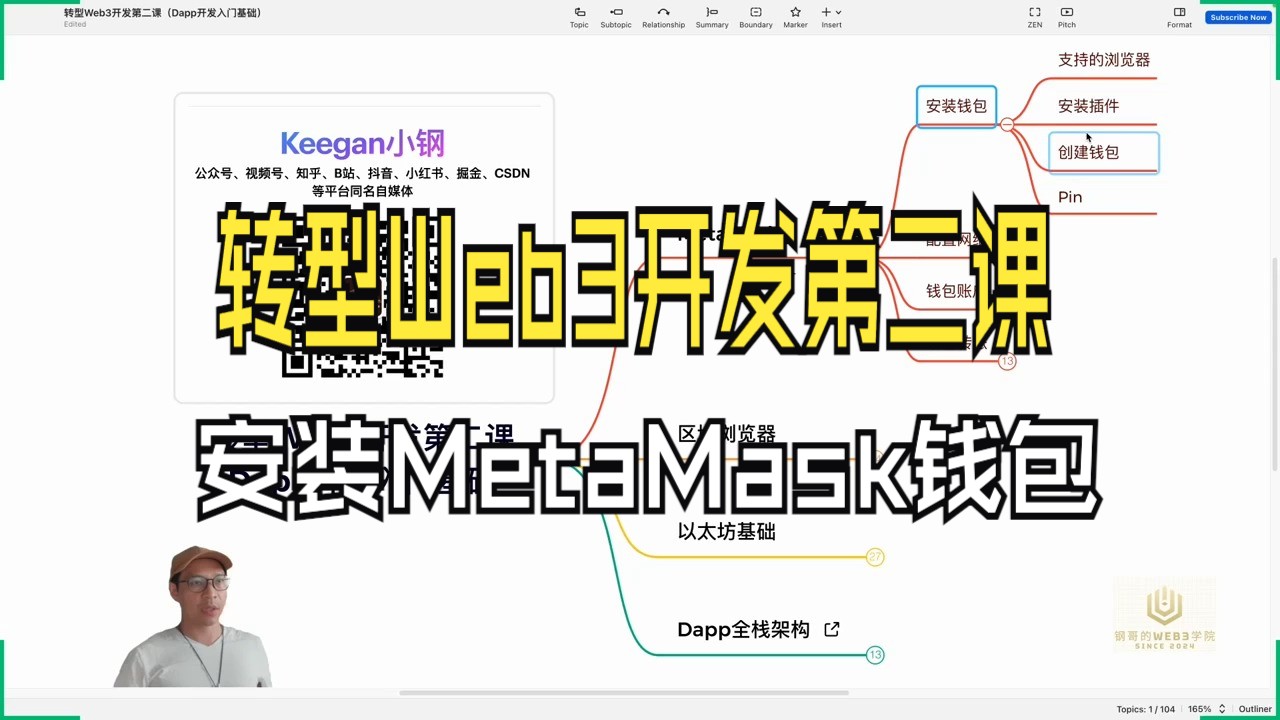Image resolution: width=1280 pixels, height=720 pixels.
Task: Add a Boundary using toolbar
Action: click(756, 17)
